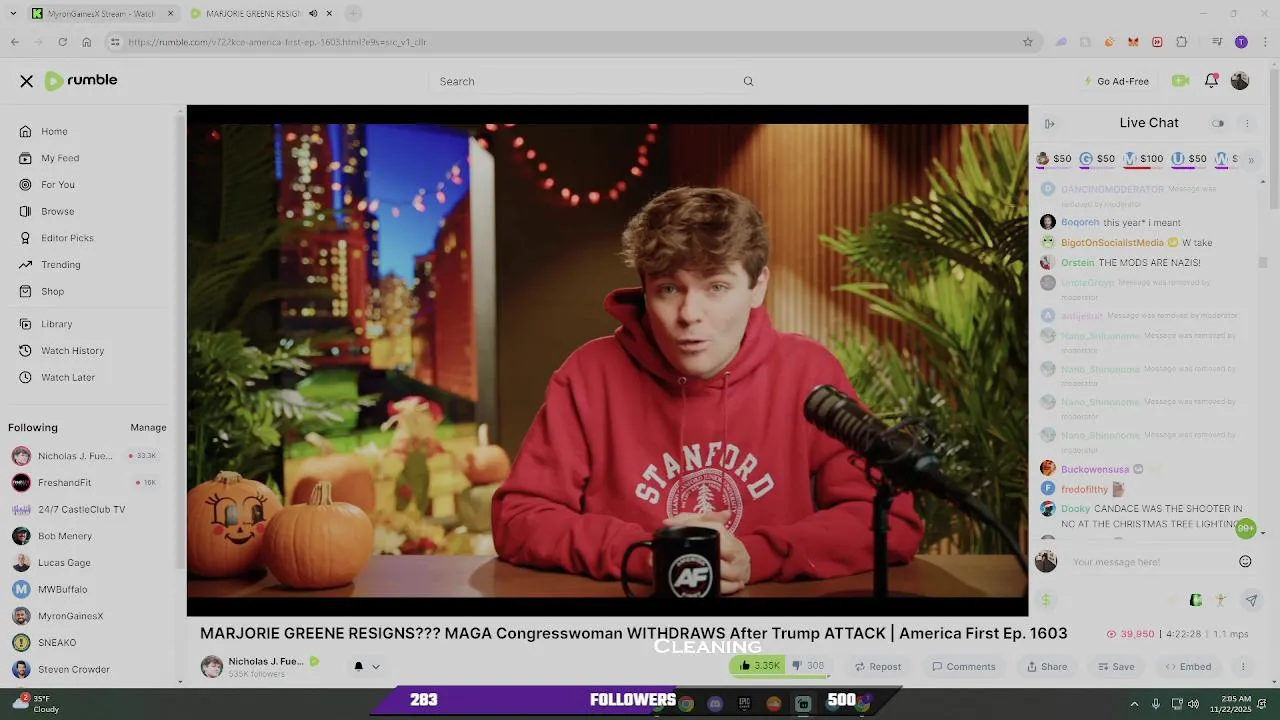Open the Comments button
The image size is (1280, 720).
pos(963,667)
